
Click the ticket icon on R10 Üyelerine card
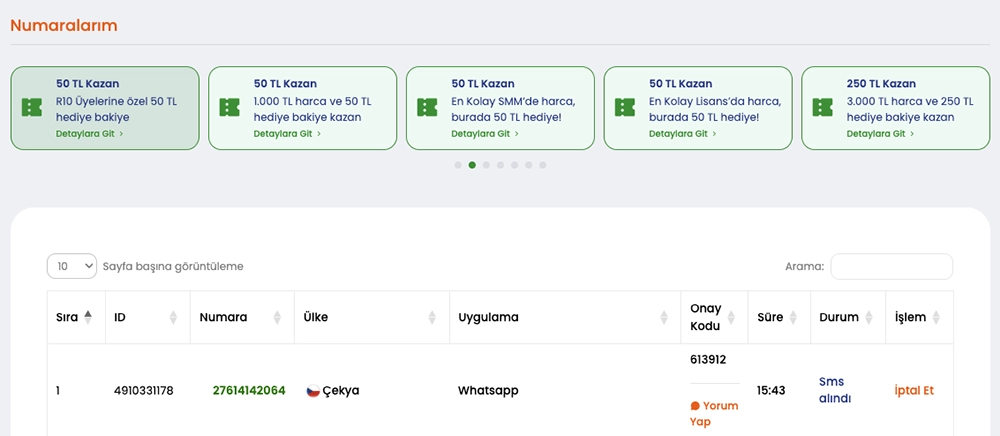[x=32, y=108]
